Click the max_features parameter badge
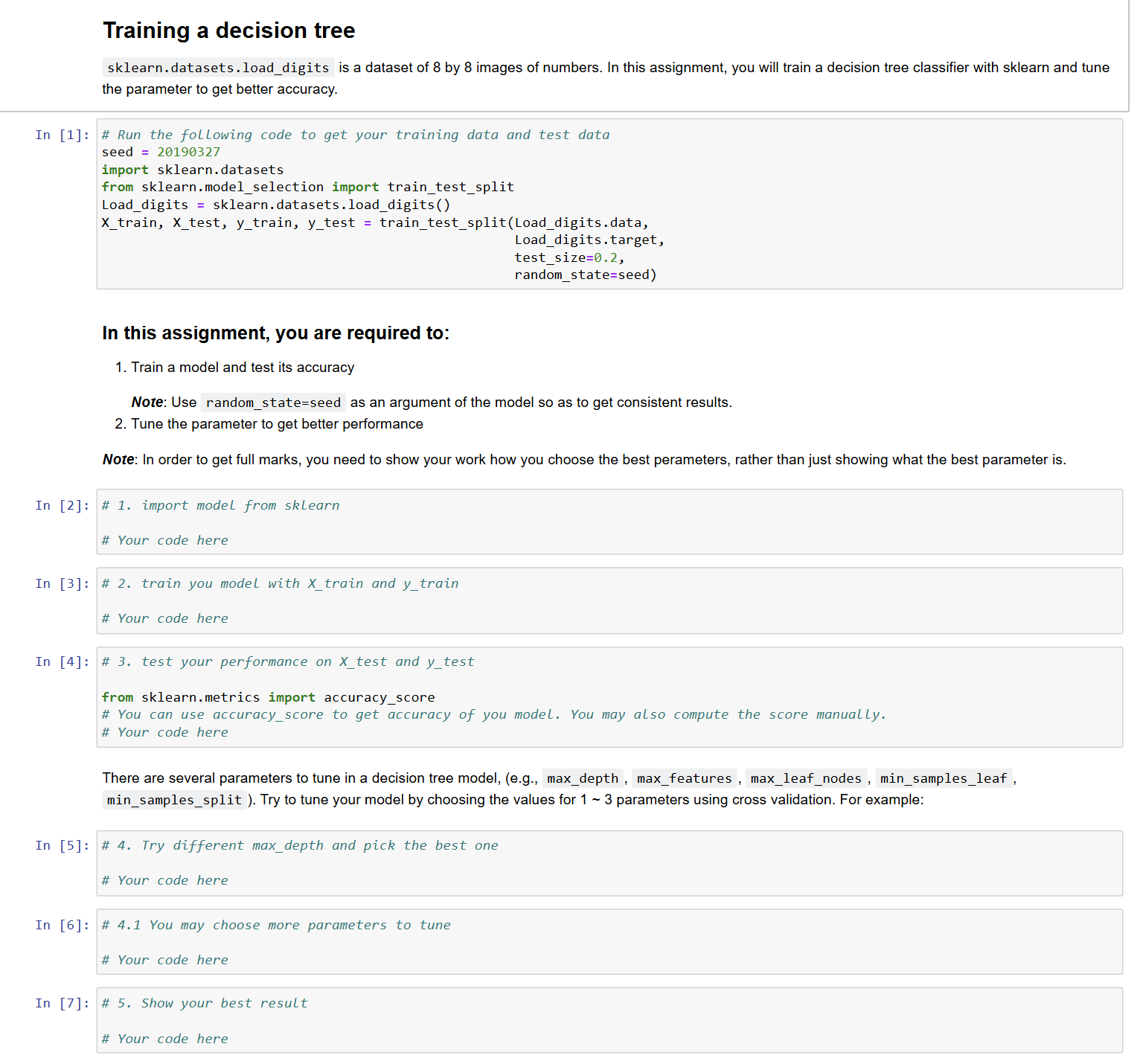This screenshot has height=1064, width=1140. (x=684, y=778)
